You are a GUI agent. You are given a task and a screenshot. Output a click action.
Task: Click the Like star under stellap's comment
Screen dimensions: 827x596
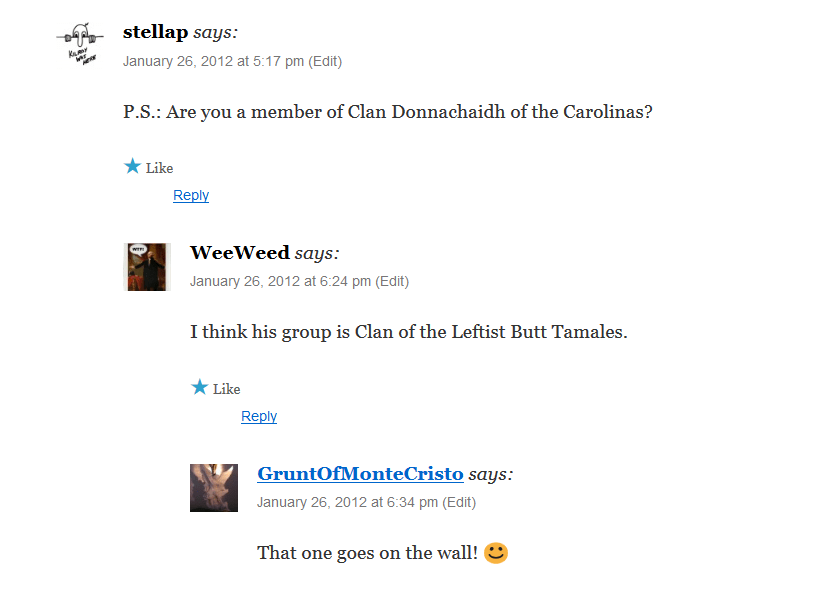[132, 166]
